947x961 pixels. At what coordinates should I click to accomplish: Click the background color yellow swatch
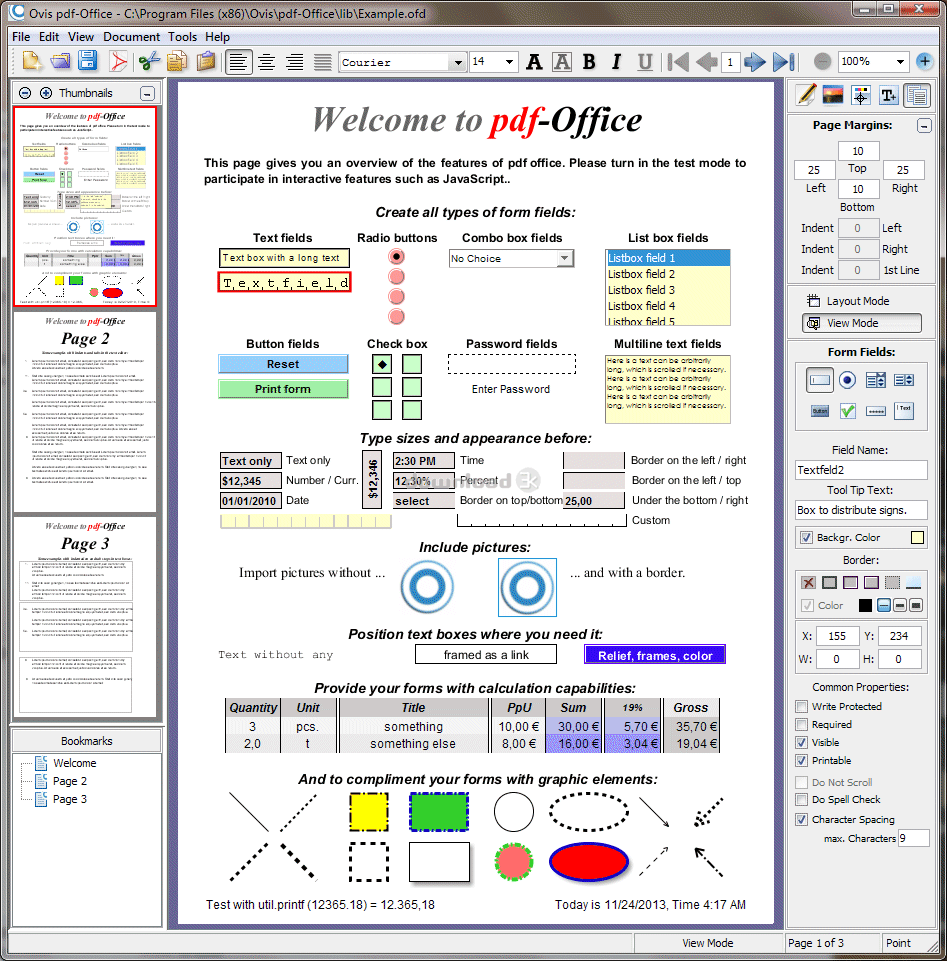917,537
